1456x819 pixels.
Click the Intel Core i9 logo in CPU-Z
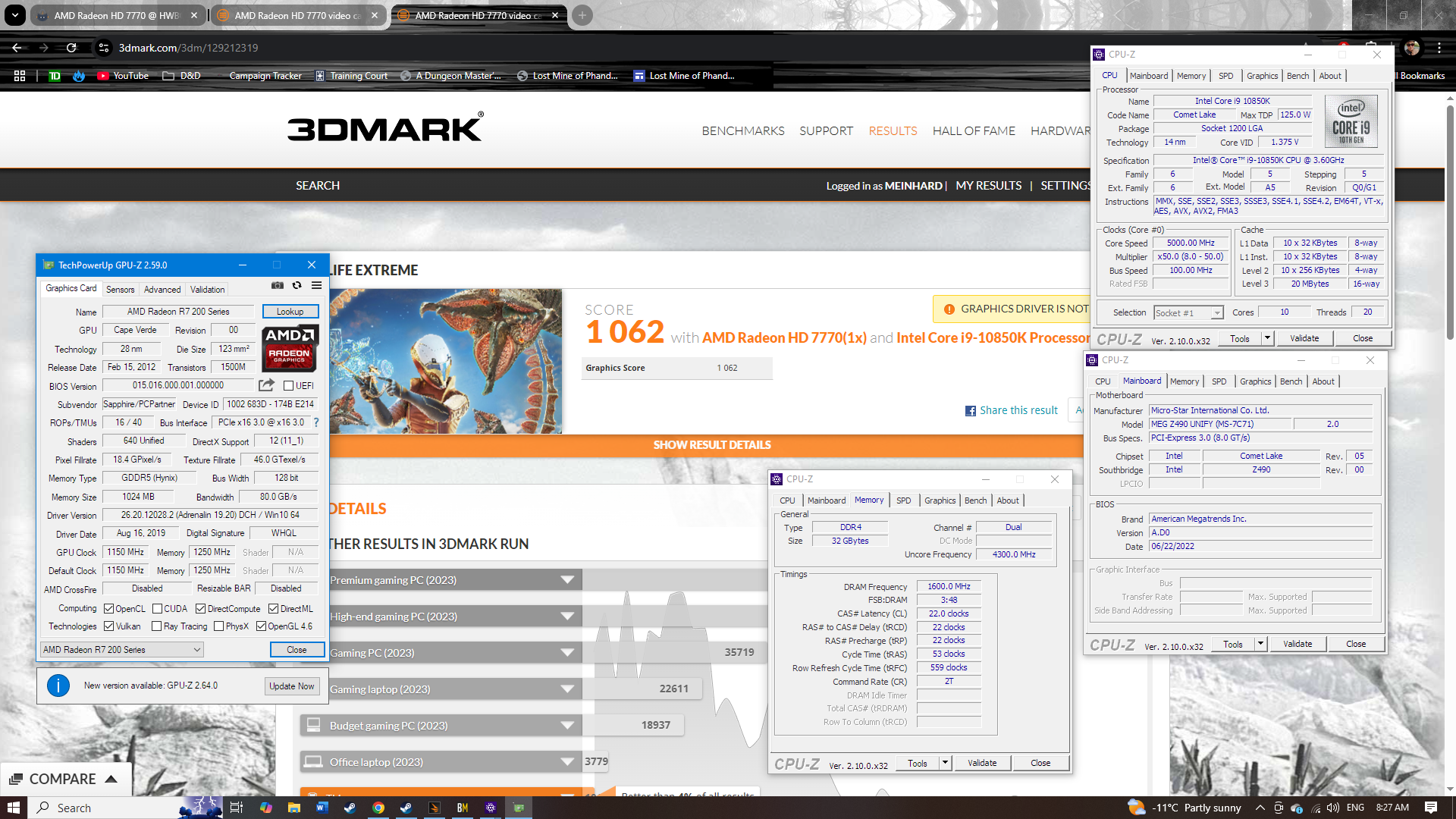[x=1351, y=121]
